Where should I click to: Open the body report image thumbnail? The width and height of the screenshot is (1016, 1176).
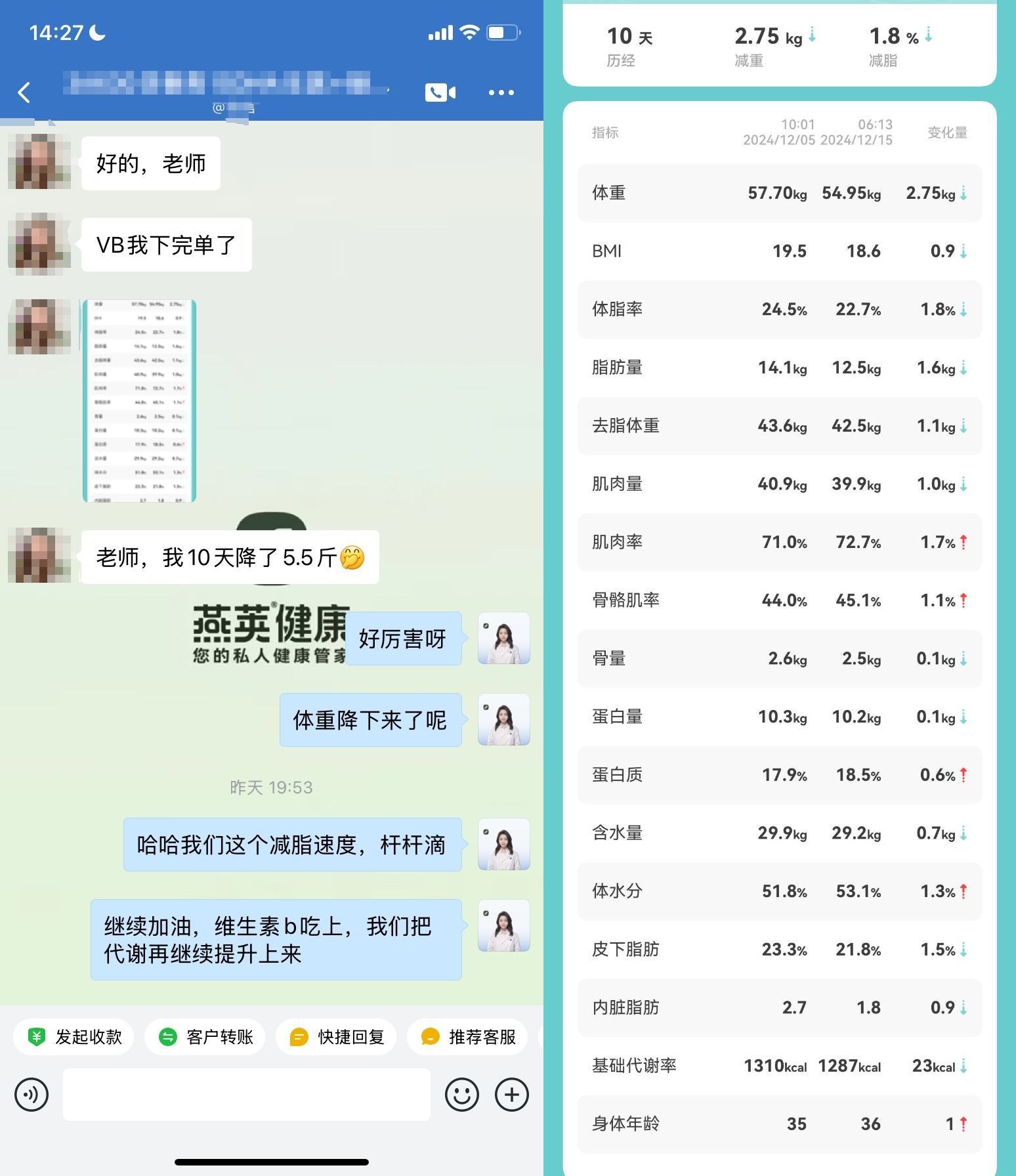[139, 401]
